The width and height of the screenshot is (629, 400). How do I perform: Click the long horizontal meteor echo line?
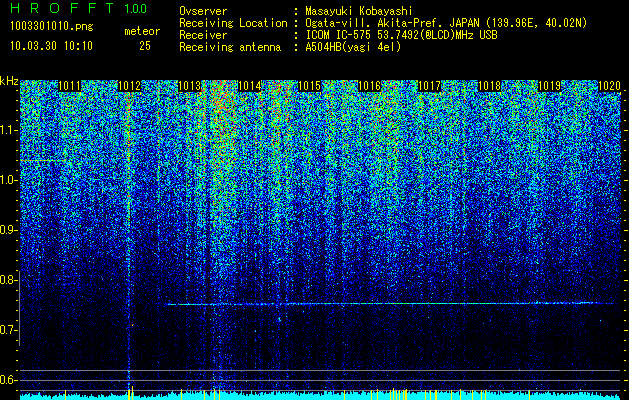point(390,304)
